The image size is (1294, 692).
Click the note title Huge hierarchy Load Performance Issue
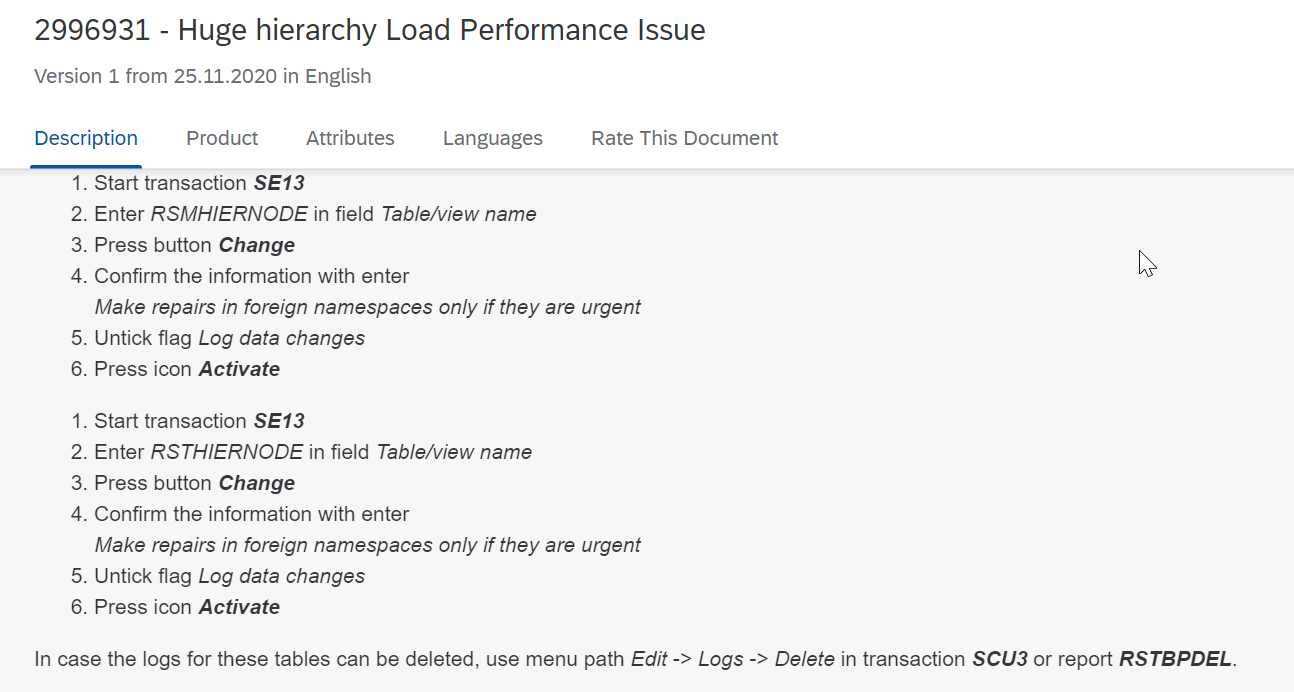(440, 30)
